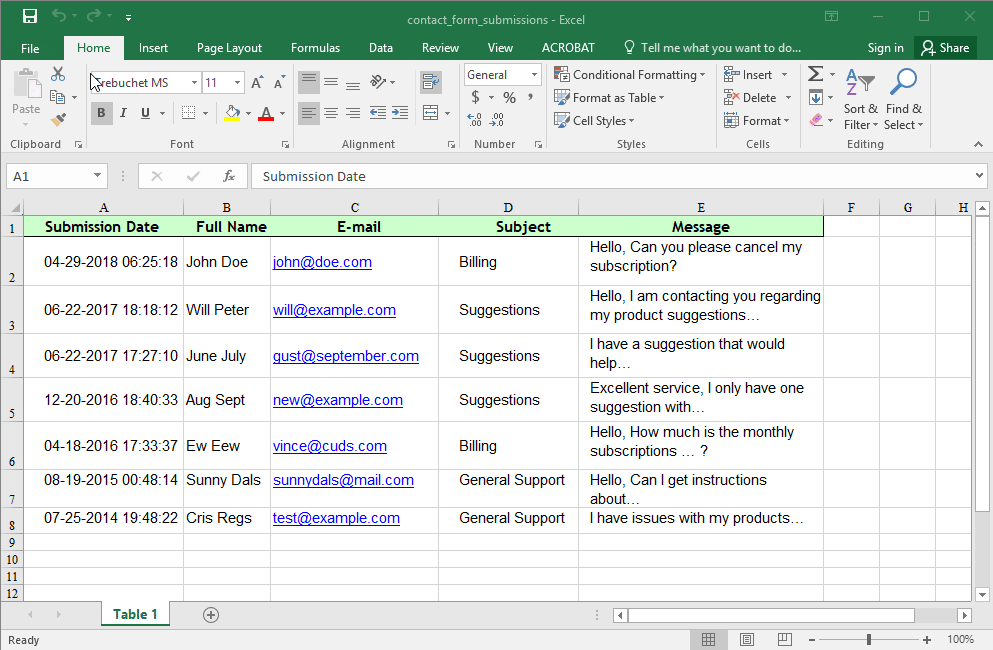The height and width of the screenshot is (650, 993).
Task: Click the Format Painter brush icon
Action: tap(58, 120)
